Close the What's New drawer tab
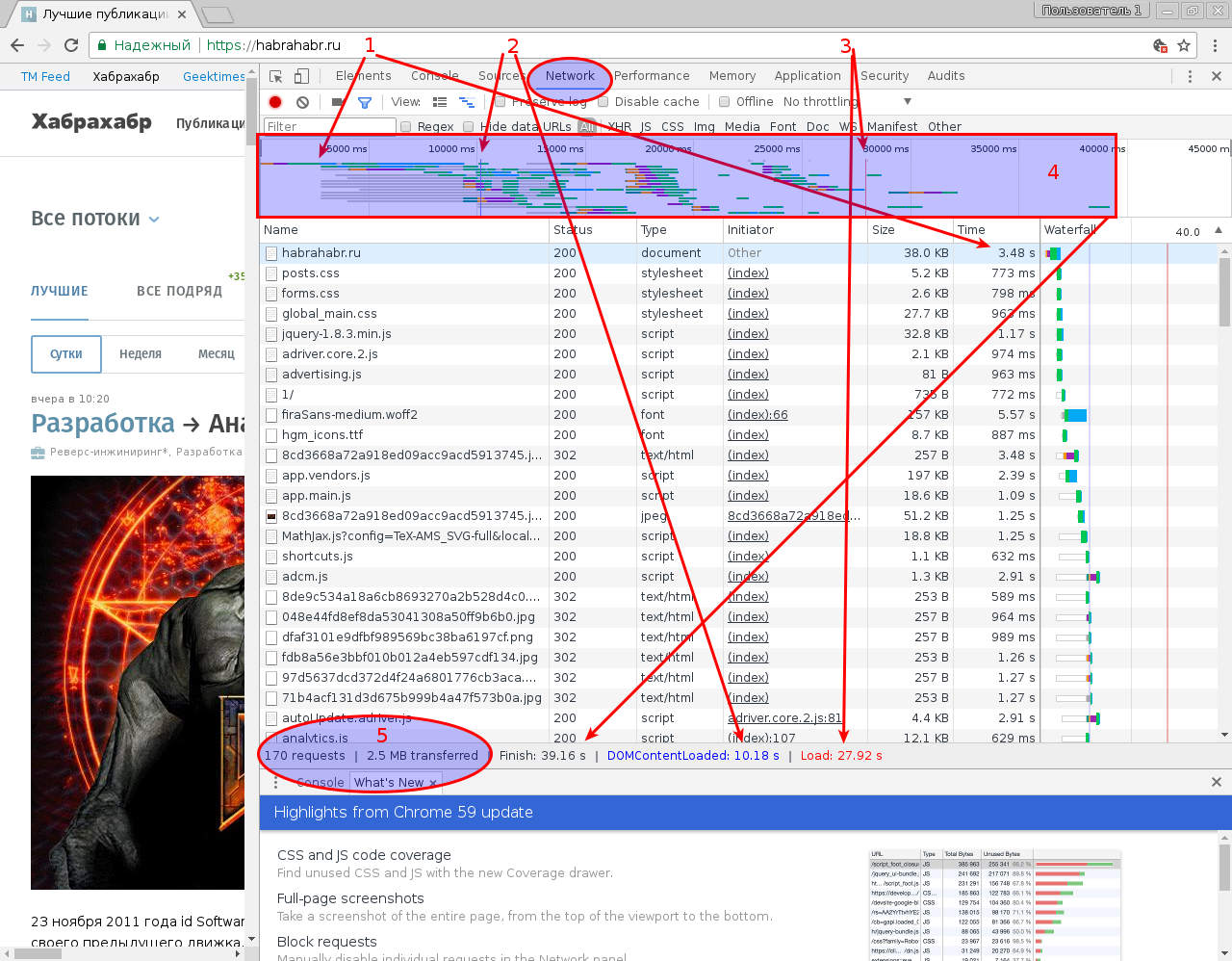Viewport: 1232px width, 961px height. [x=433, y=783]
